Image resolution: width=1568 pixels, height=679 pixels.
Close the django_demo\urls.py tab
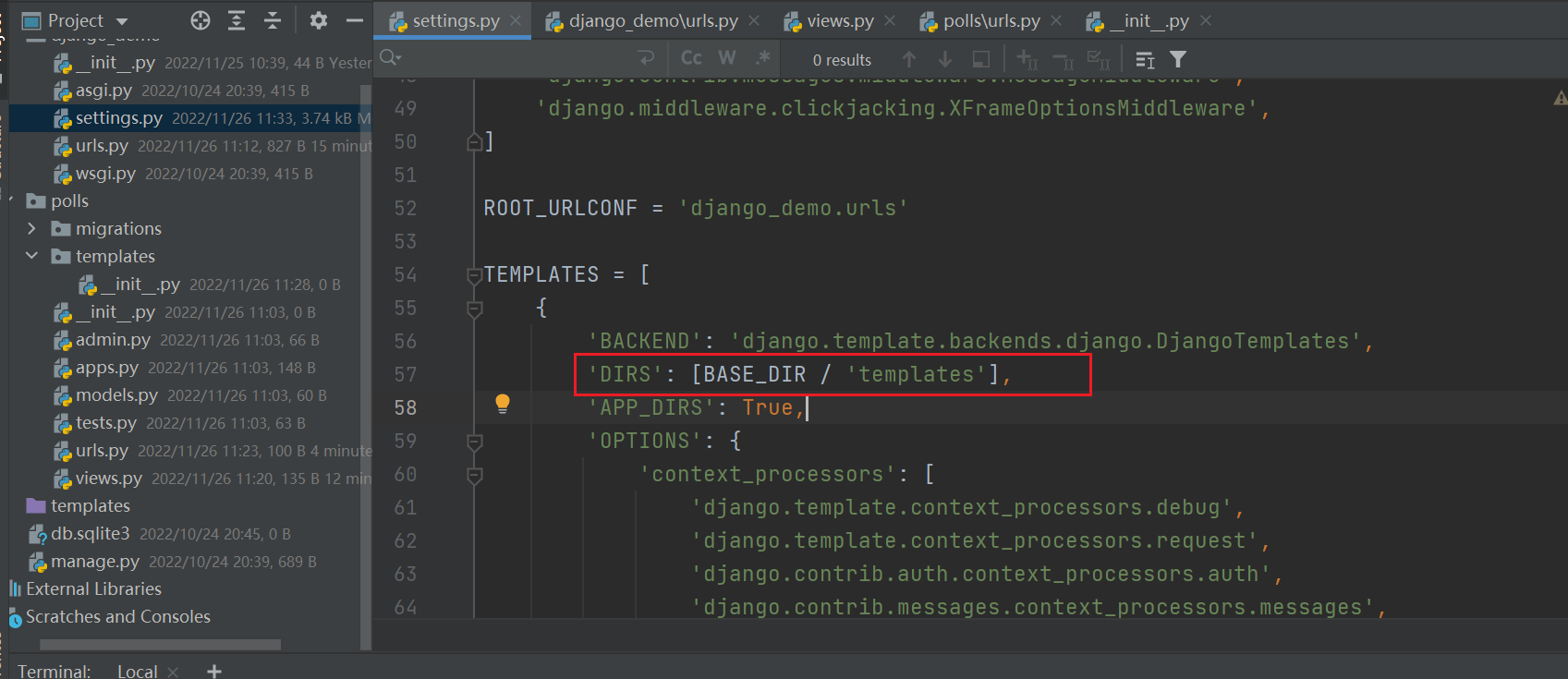coord(754,20)
